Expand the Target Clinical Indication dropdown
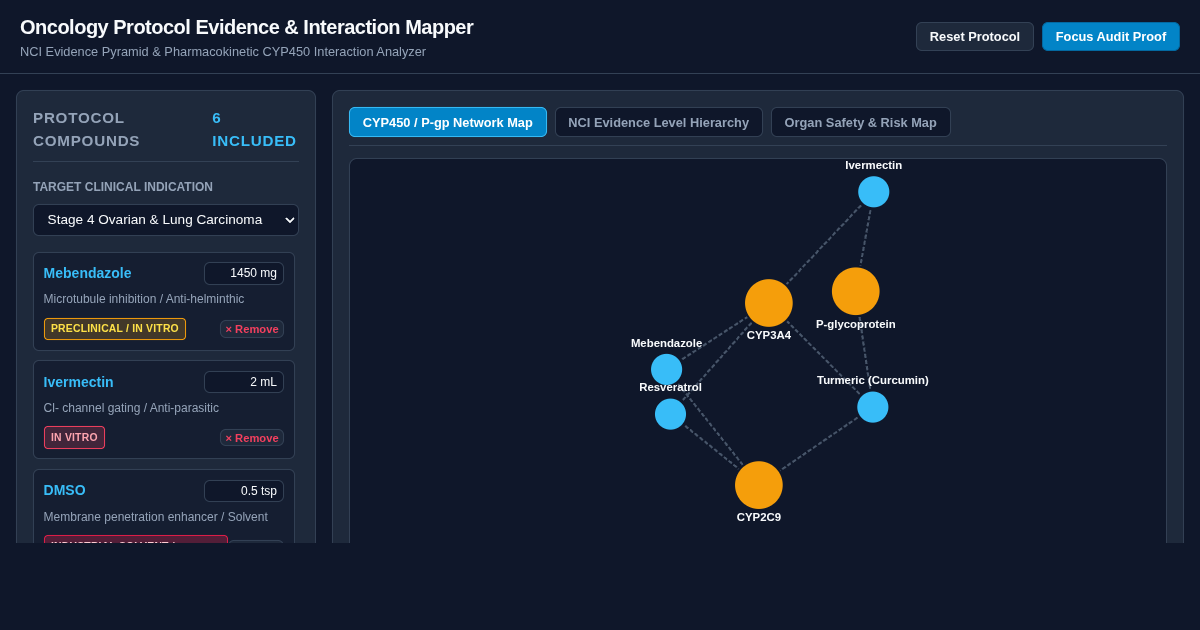 [166, 220]
